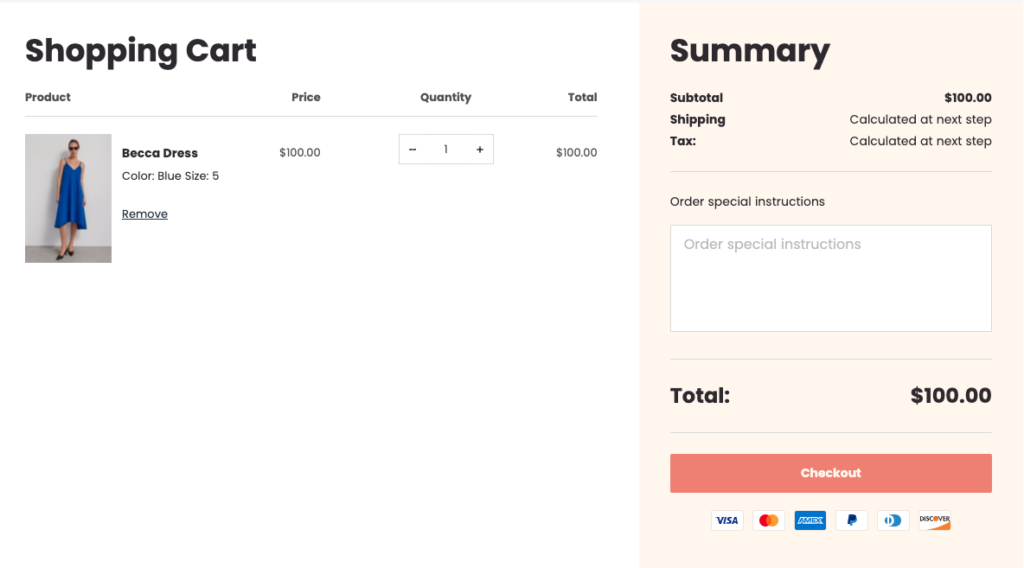This screenshot has height=568, width=1024.
Task: Remove the Becca Dress from cart
Action: point(145,214)
